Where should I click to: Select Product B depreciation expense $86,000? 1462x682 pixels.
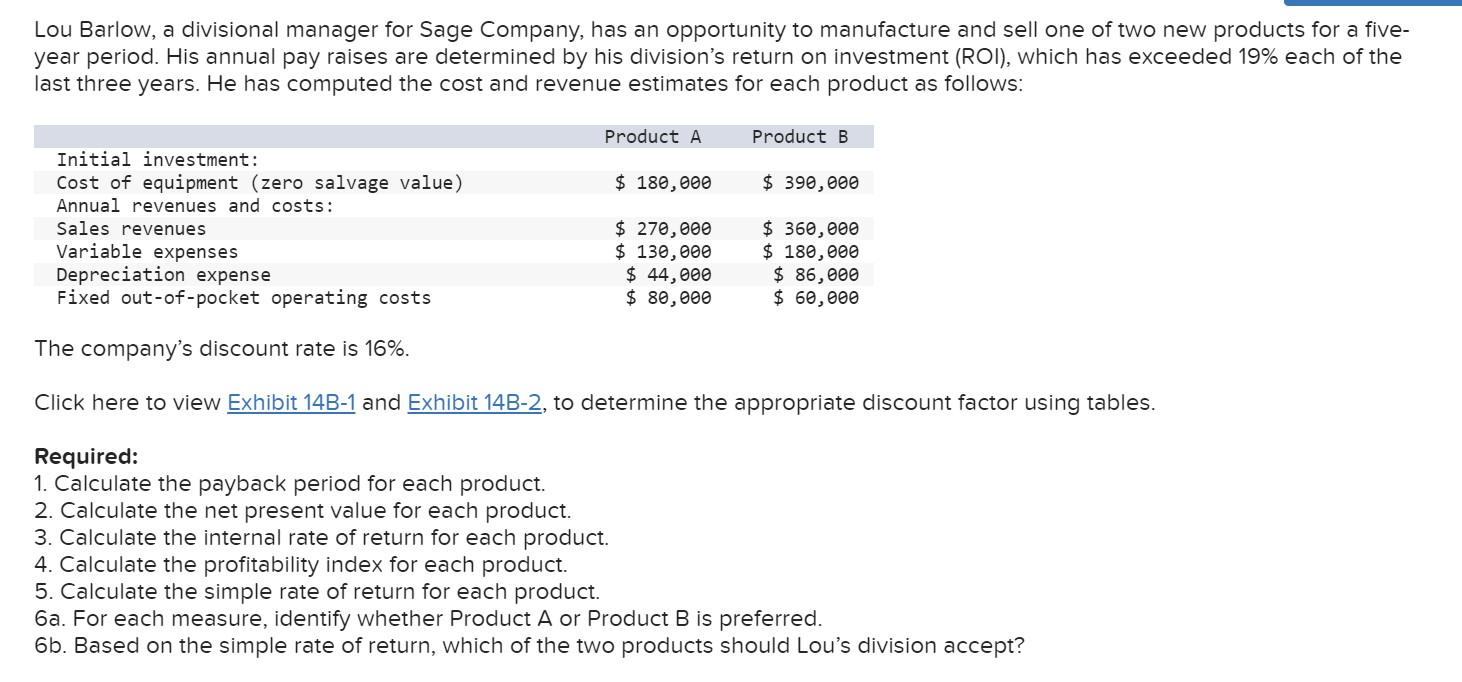pyautogui.click(x=816, y=275)
